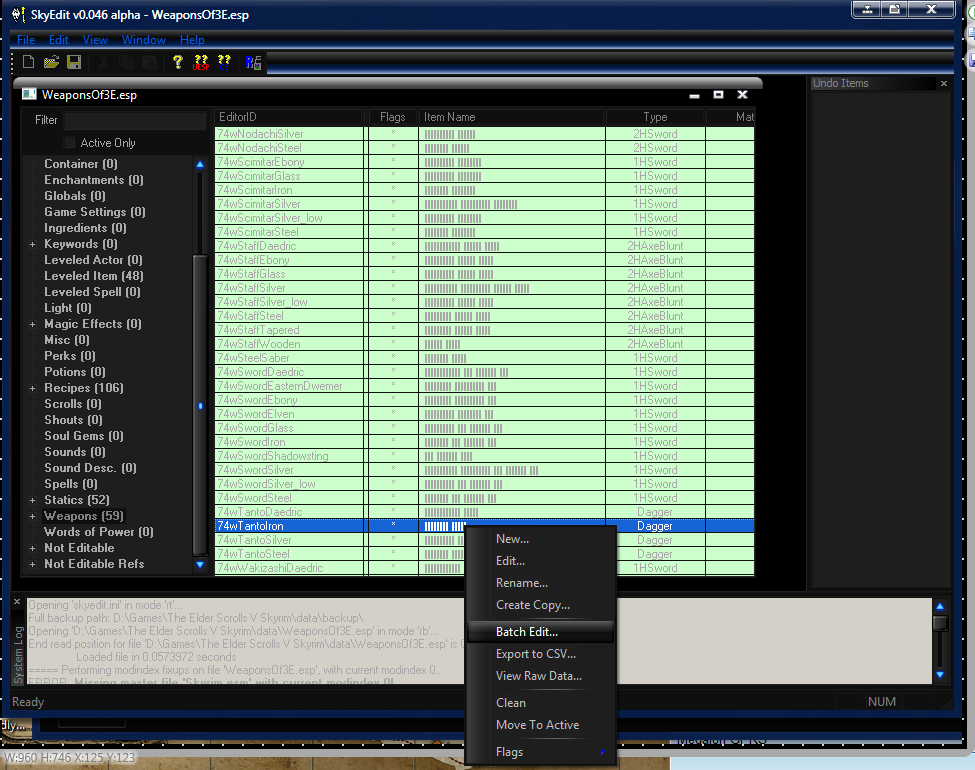Click the New file toolbar icon
The width and height of the screenshot is (975, 770).
pos(29,62)
